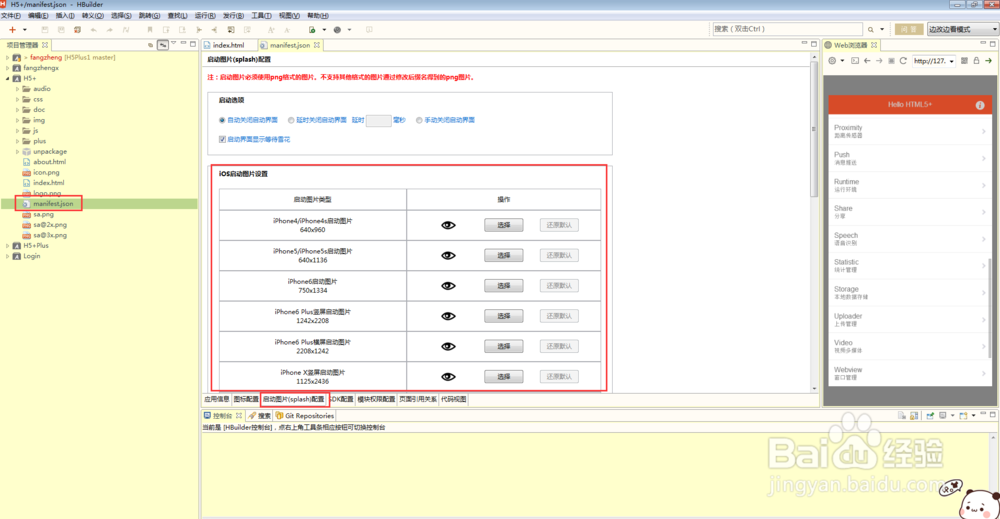
Task: Expand the fangzhengx project node
Action: point(8,68)
